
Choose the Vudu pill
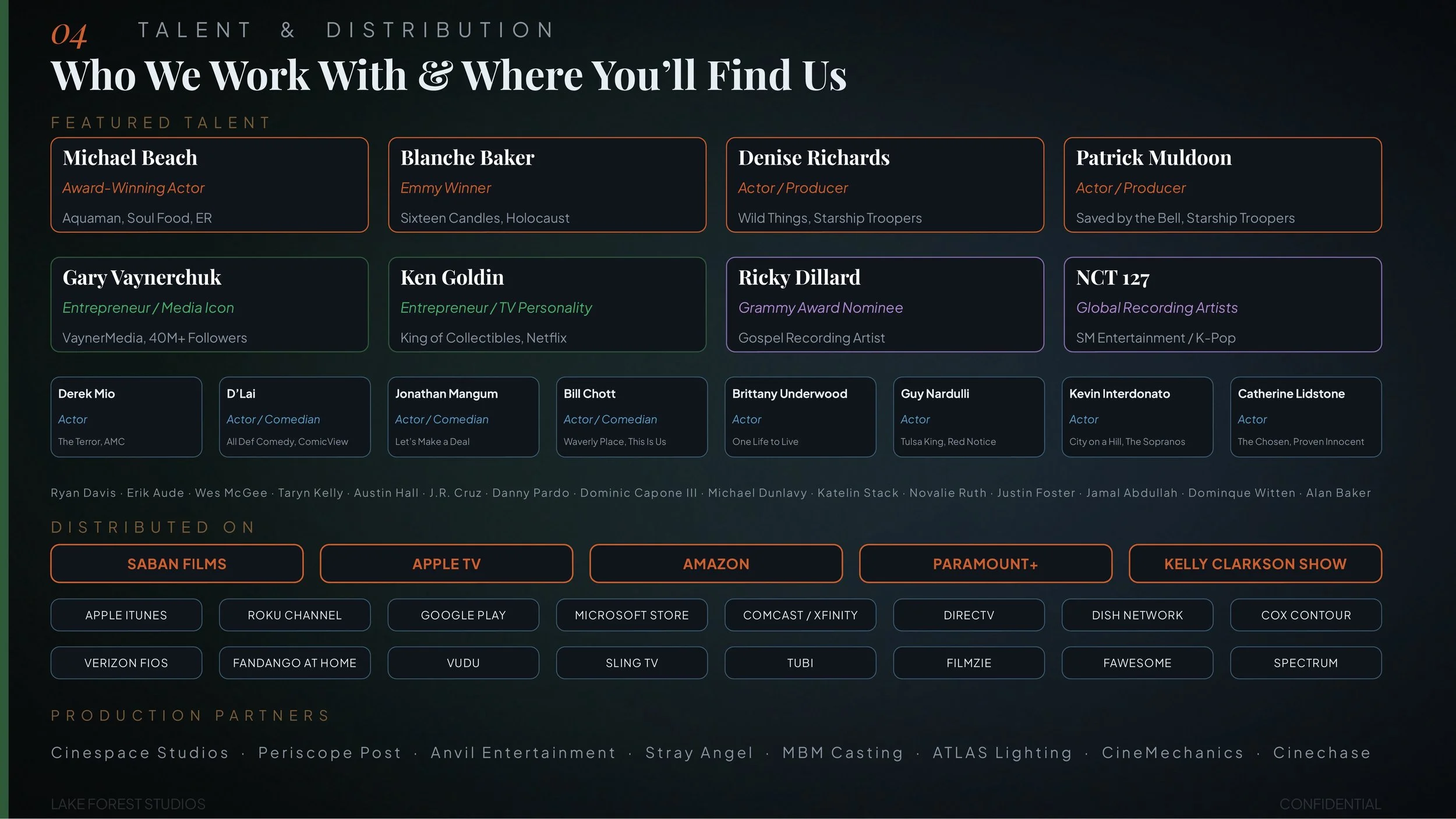[x=464, y=662]
